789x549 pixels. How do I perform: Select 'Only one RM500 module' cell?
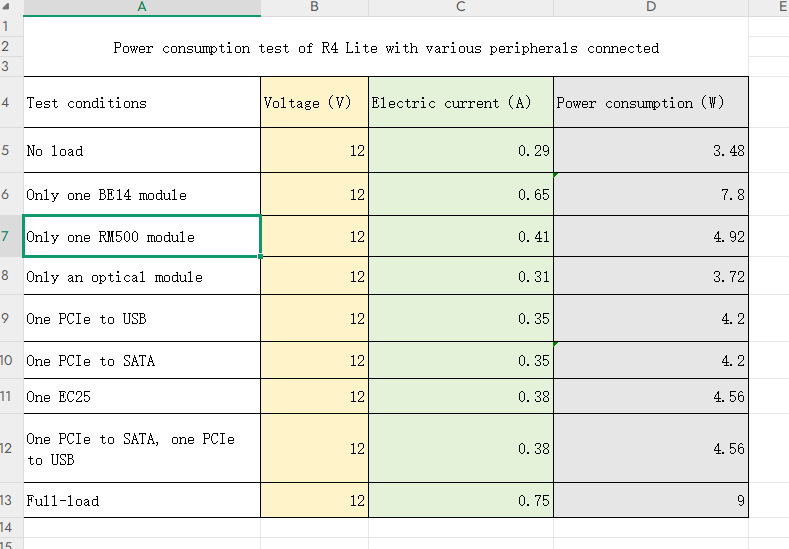(142, 237)
